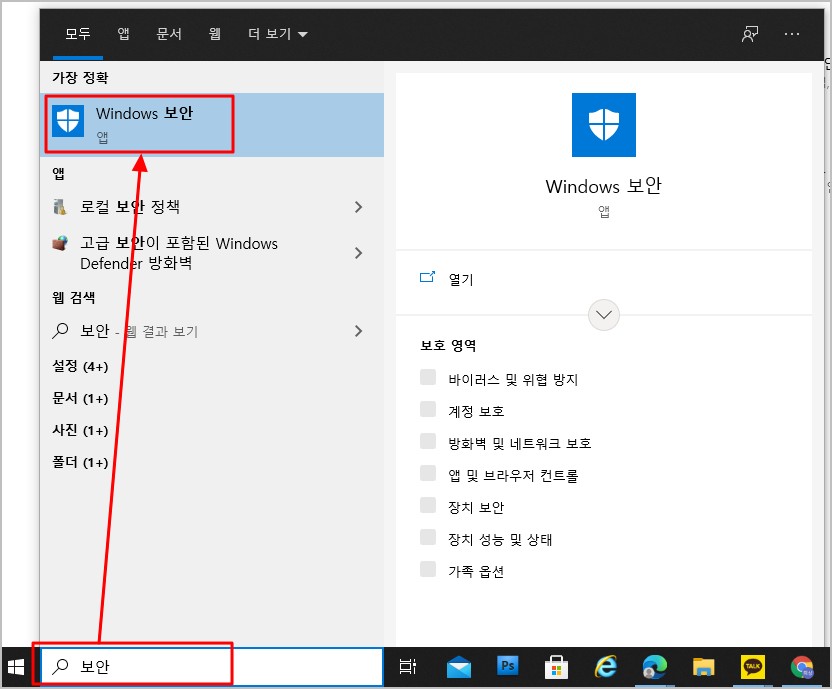Click the open-window icon next to 열기

click(427, 277)
